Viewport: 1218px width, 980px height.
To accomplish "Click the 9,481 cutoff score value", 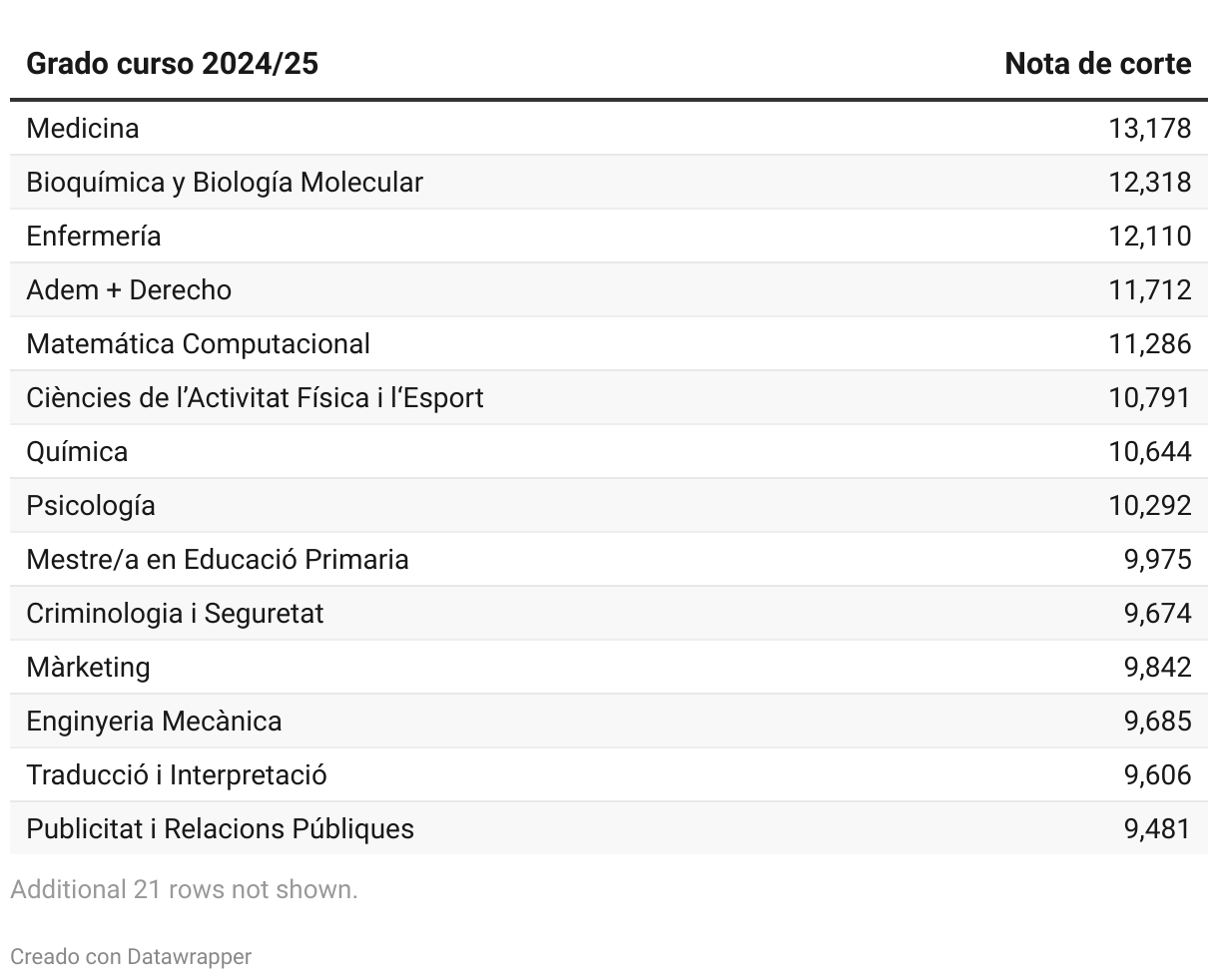I will tap(1157, 828).
